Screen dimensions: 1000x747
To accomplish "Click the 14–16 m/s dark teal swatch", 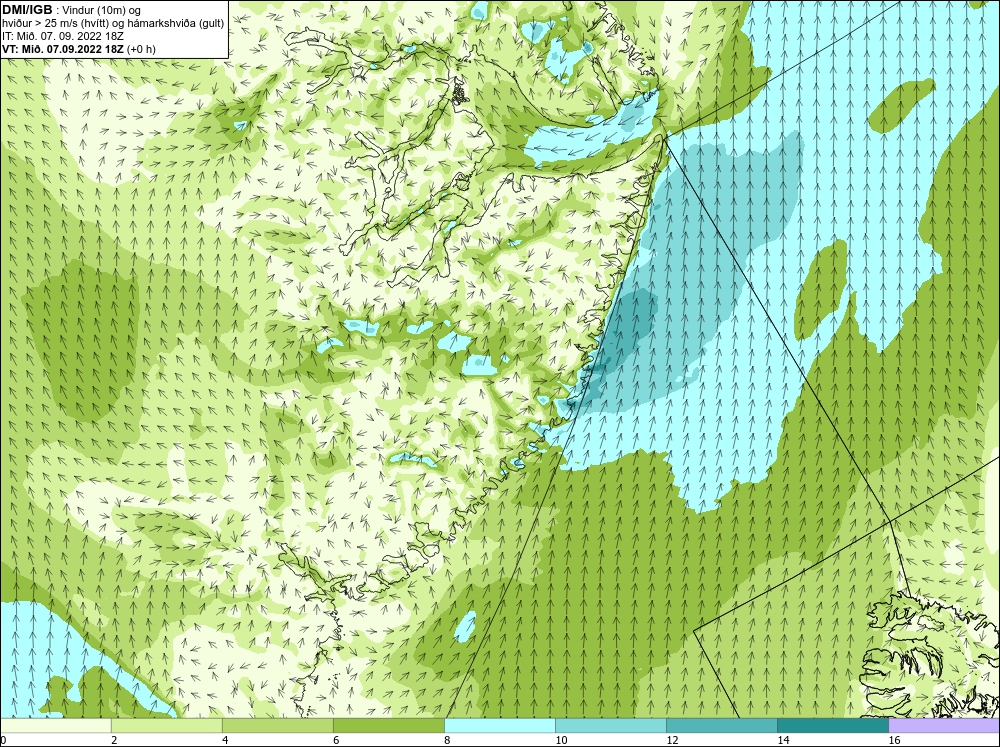I will [833, 725].
